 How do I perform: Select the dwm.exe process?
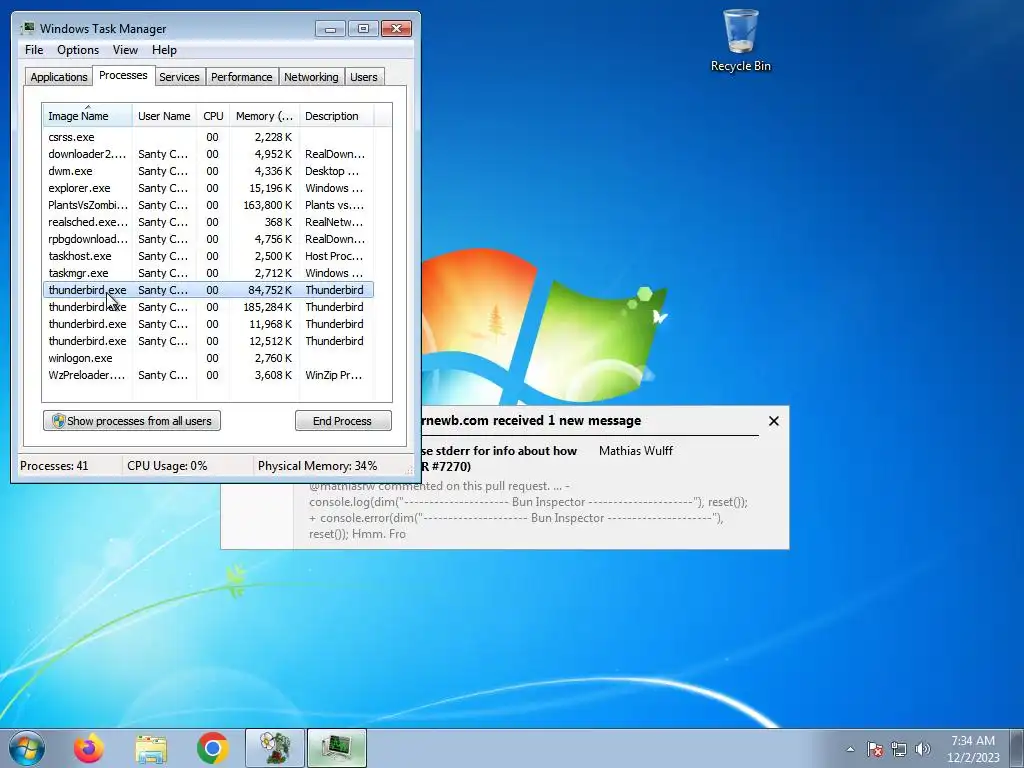pyautogui.click(x=208, y=171)
